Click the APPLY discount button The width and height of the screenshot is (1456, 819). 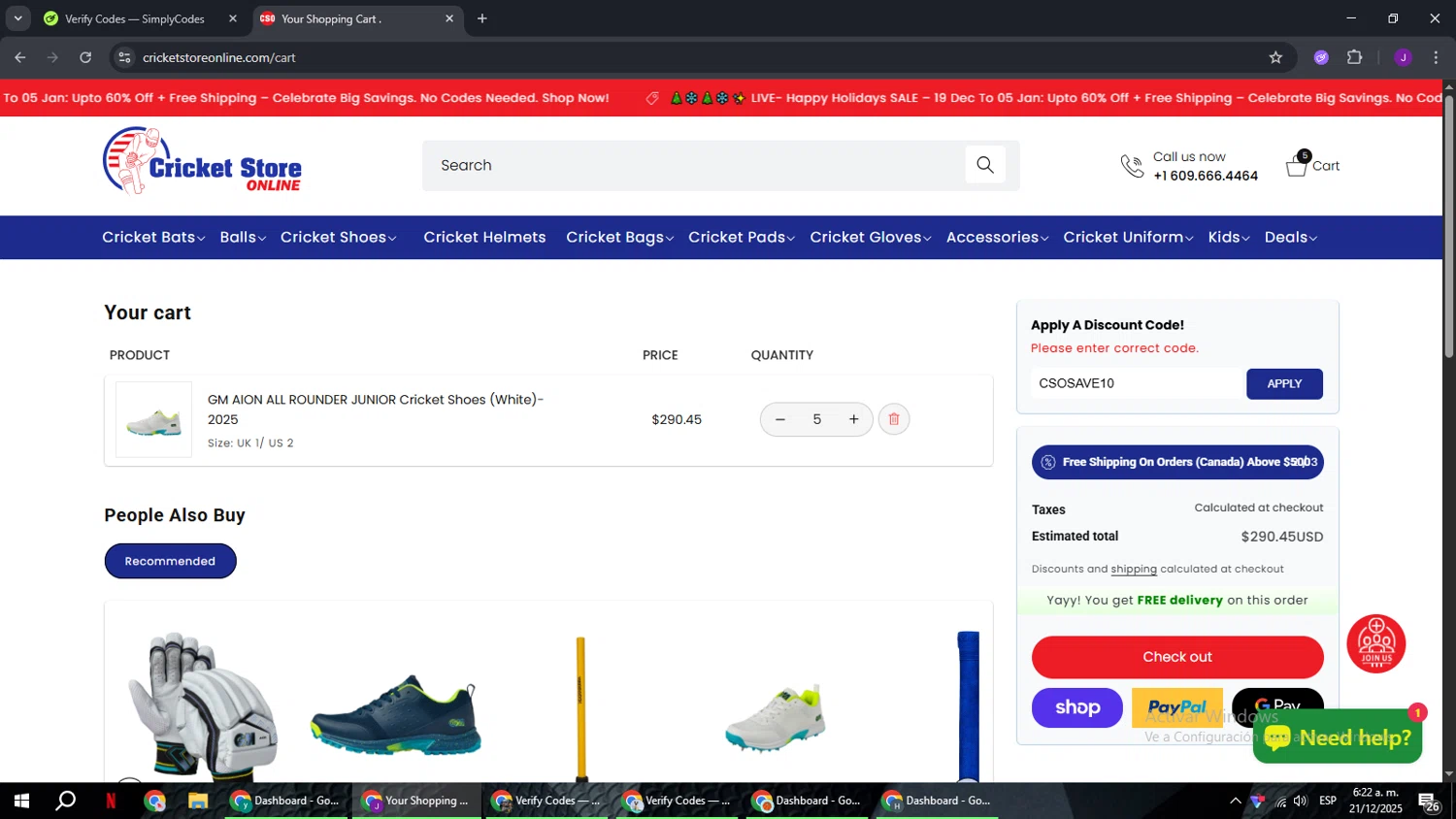[1284, 383]
